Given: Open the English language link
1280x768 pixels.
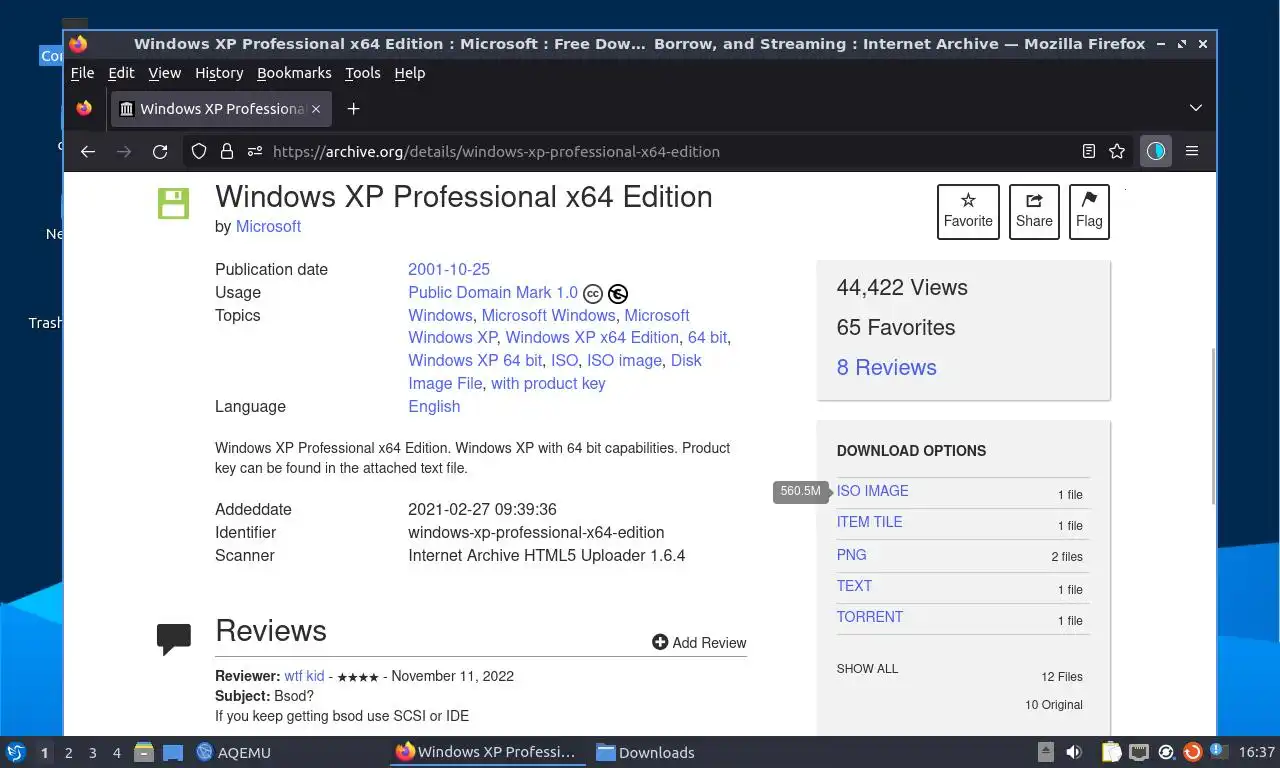Looking at the screenshot, I should click(434, 407).
